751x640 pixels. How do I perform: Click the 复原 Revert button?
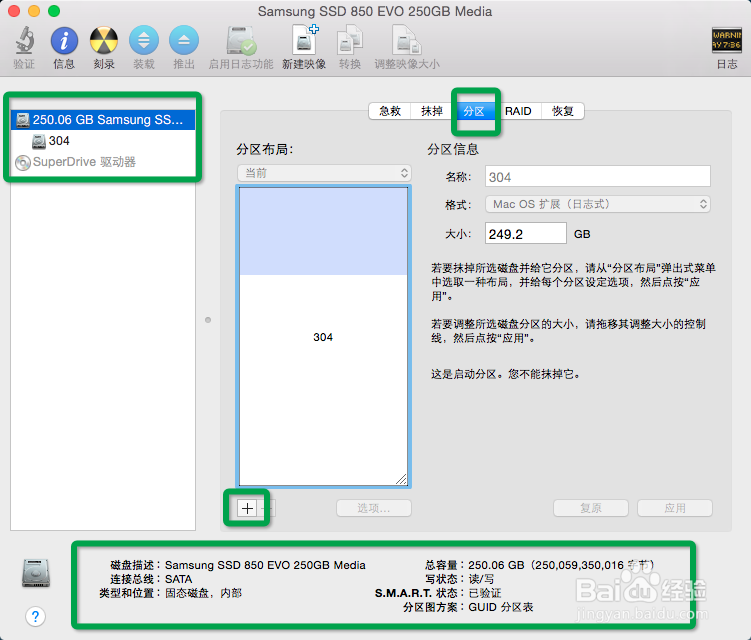(x=591, y=508)
